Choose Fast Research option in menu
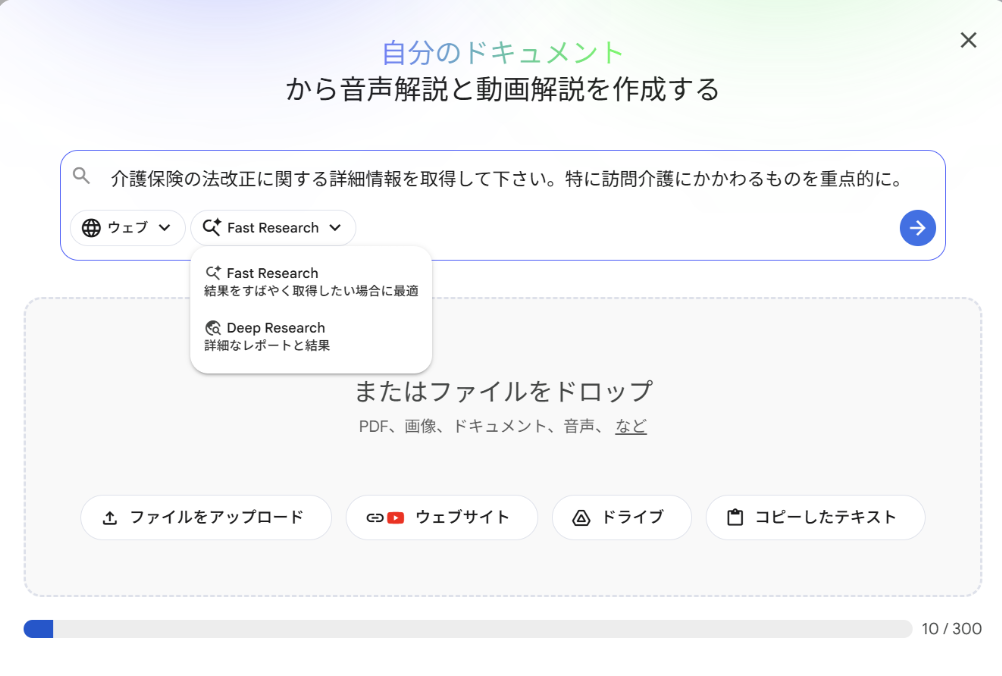The image size is (1002, 676). coord(311,282)
